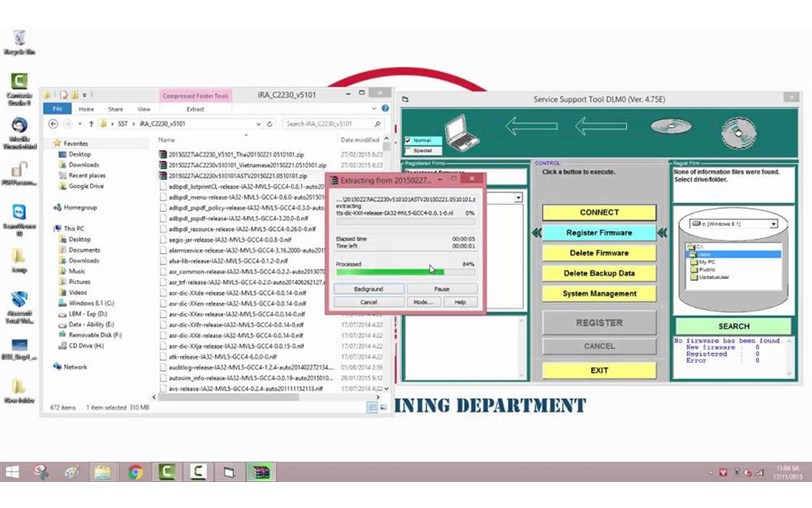Image resolution: width=812 pixels, height=508 pixels.
Task: Open Google Chrome from the taskbar
Action: point(136,472)
